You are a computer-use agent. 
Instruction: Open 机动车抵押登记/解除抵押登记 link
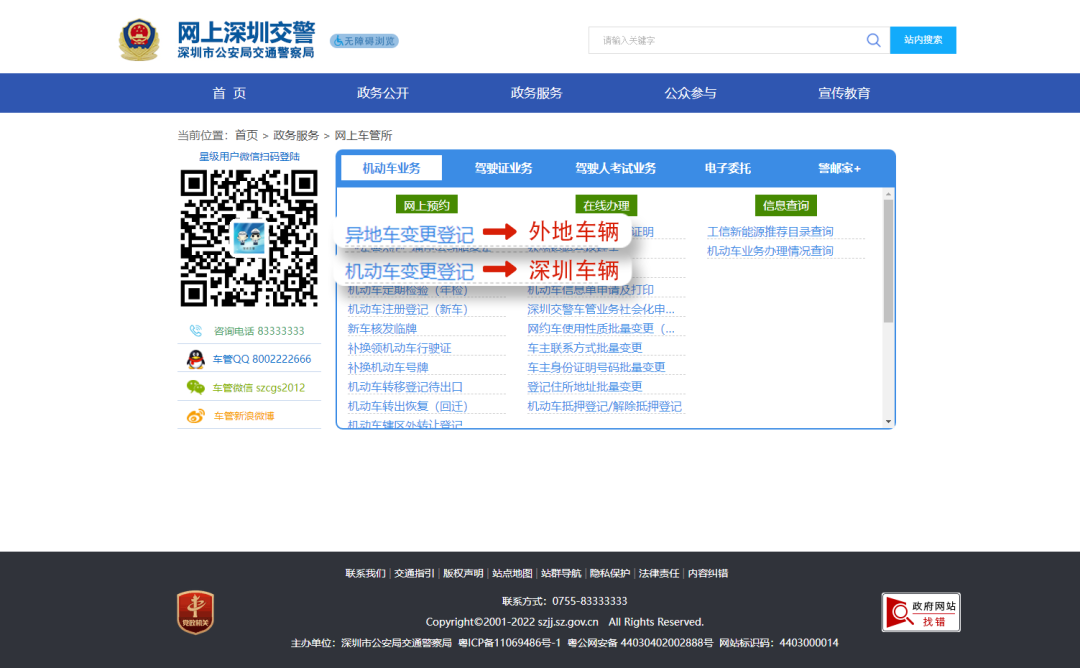click(x=605, y=406)
